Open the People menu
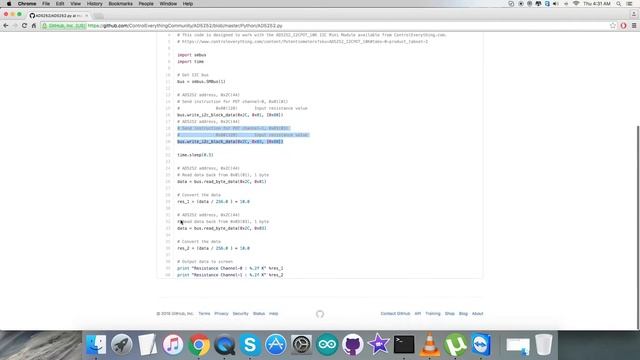Screen dimensions: 640x360 (x=146, y=4)
